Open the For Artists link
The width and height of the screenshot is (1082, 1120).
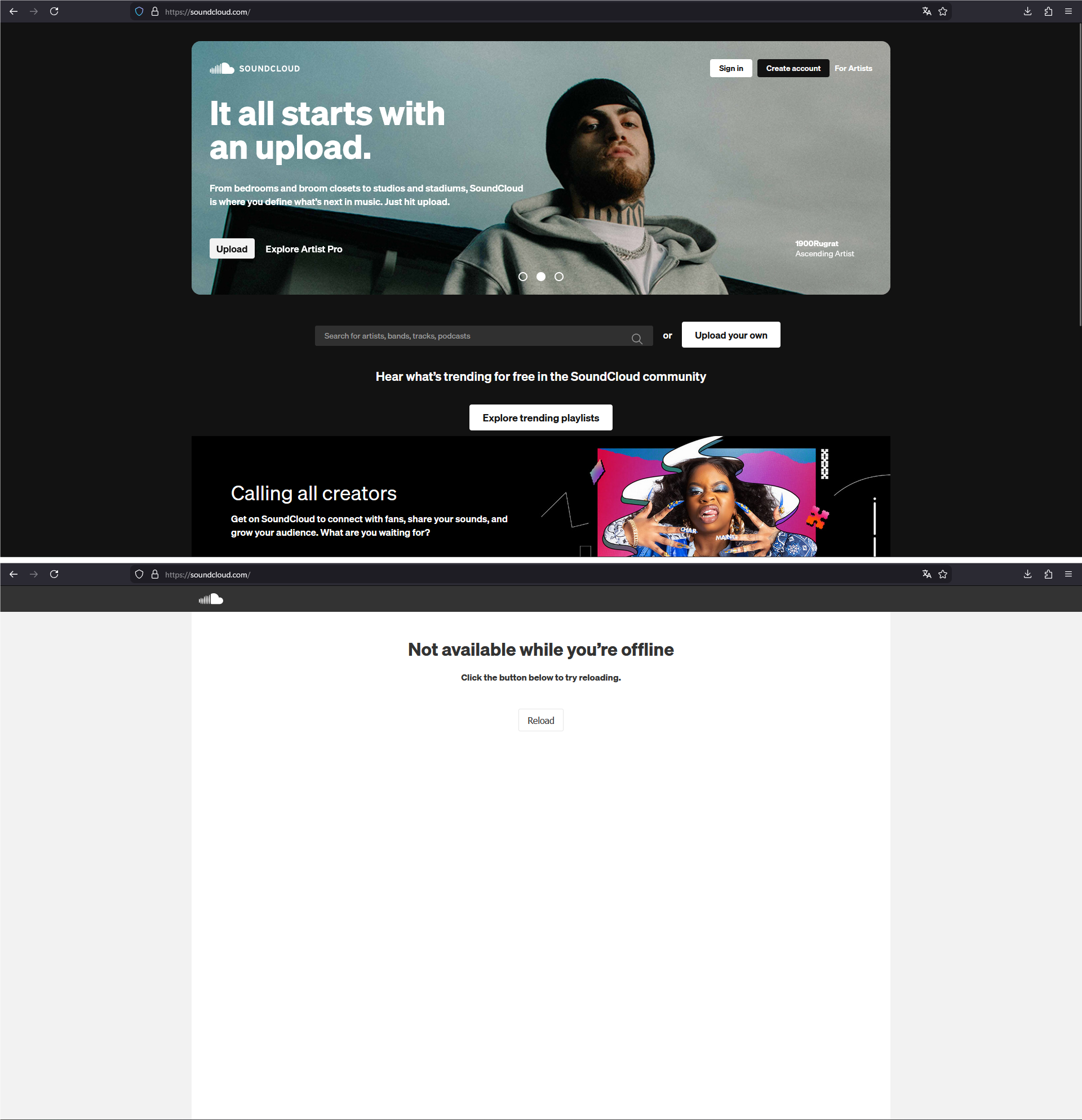[853, 69]
